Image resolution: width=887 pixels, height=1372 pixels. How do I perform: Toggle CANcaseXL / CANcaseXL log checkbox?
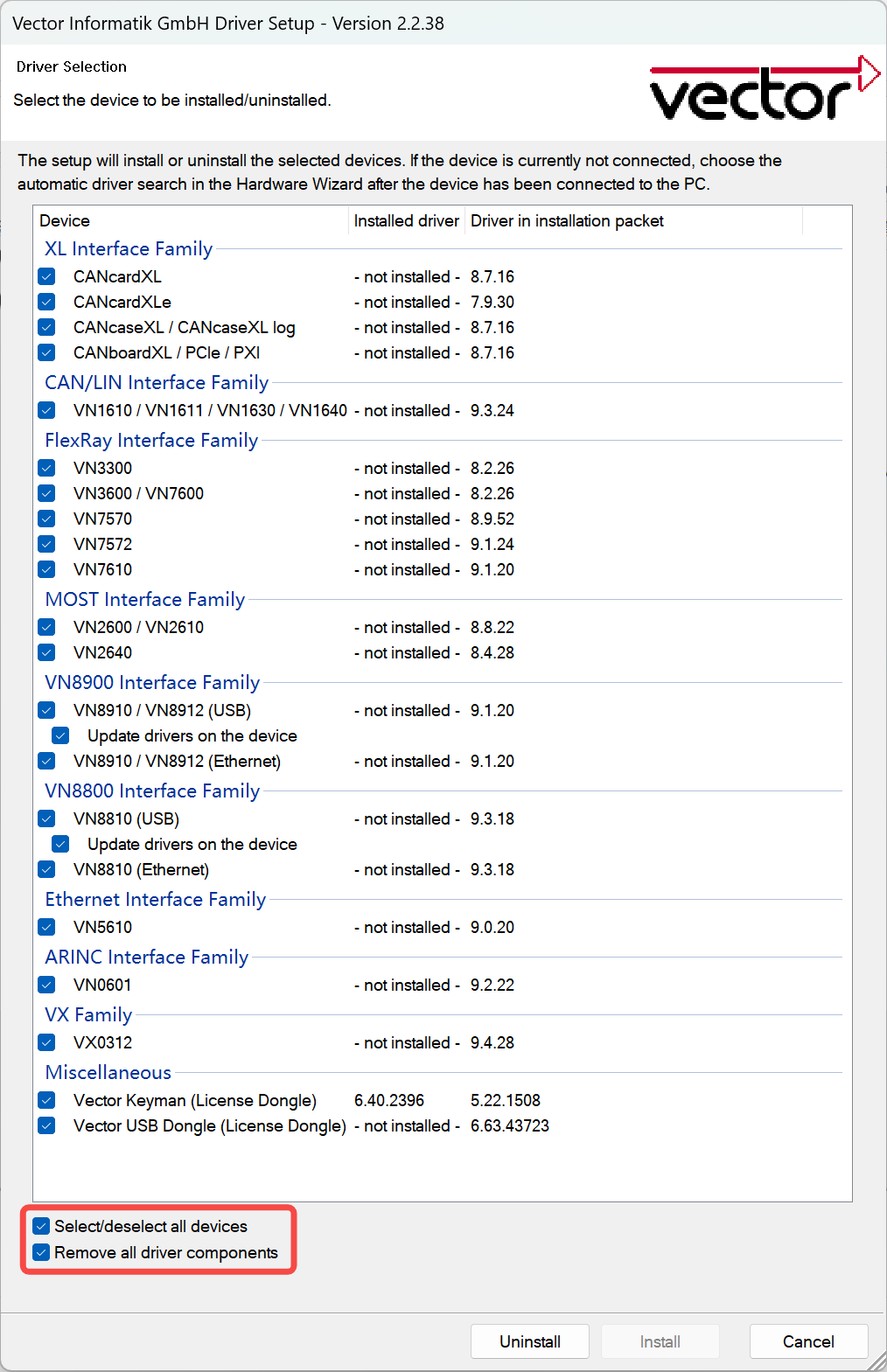point(47,327)
